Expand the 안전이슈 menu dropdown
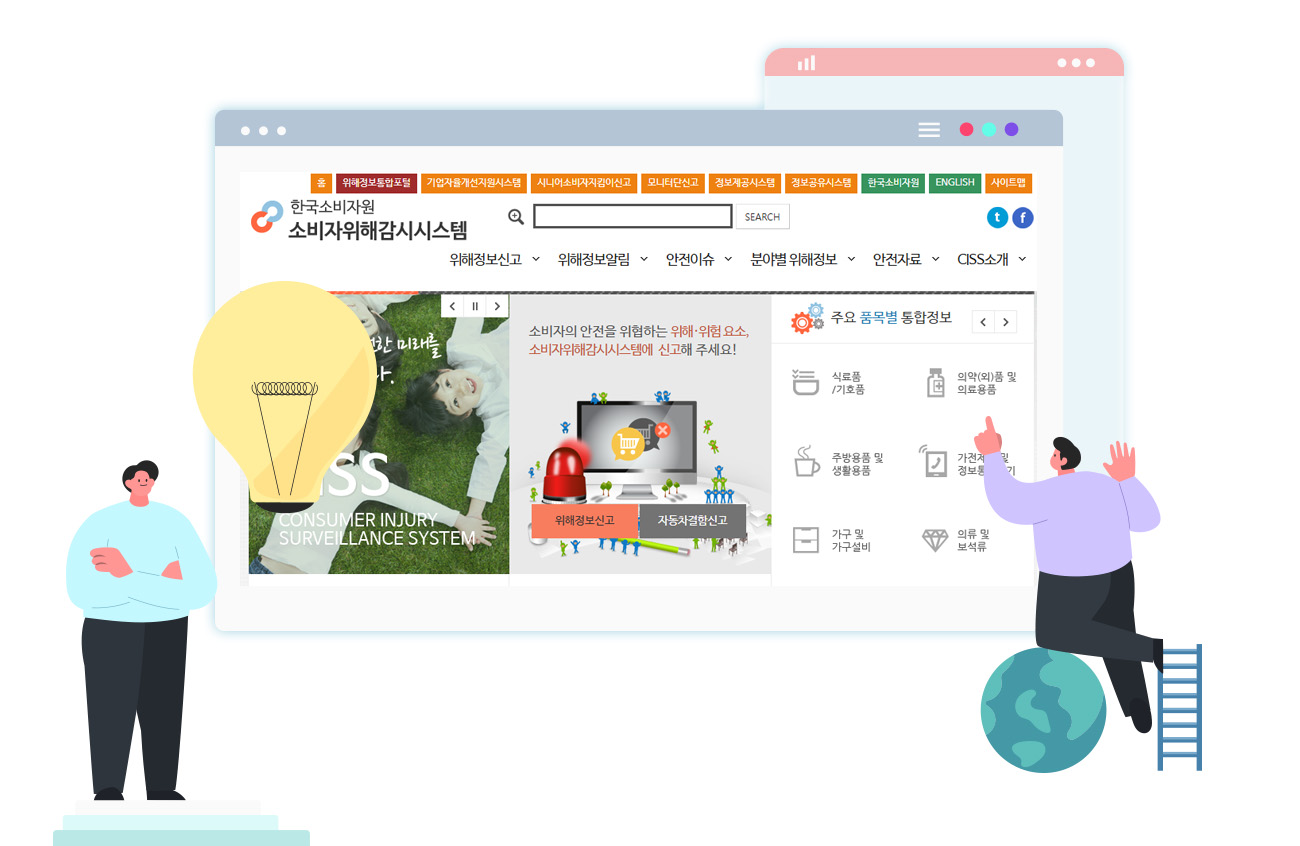1300x846 pixels. click(x=699, y=259)
